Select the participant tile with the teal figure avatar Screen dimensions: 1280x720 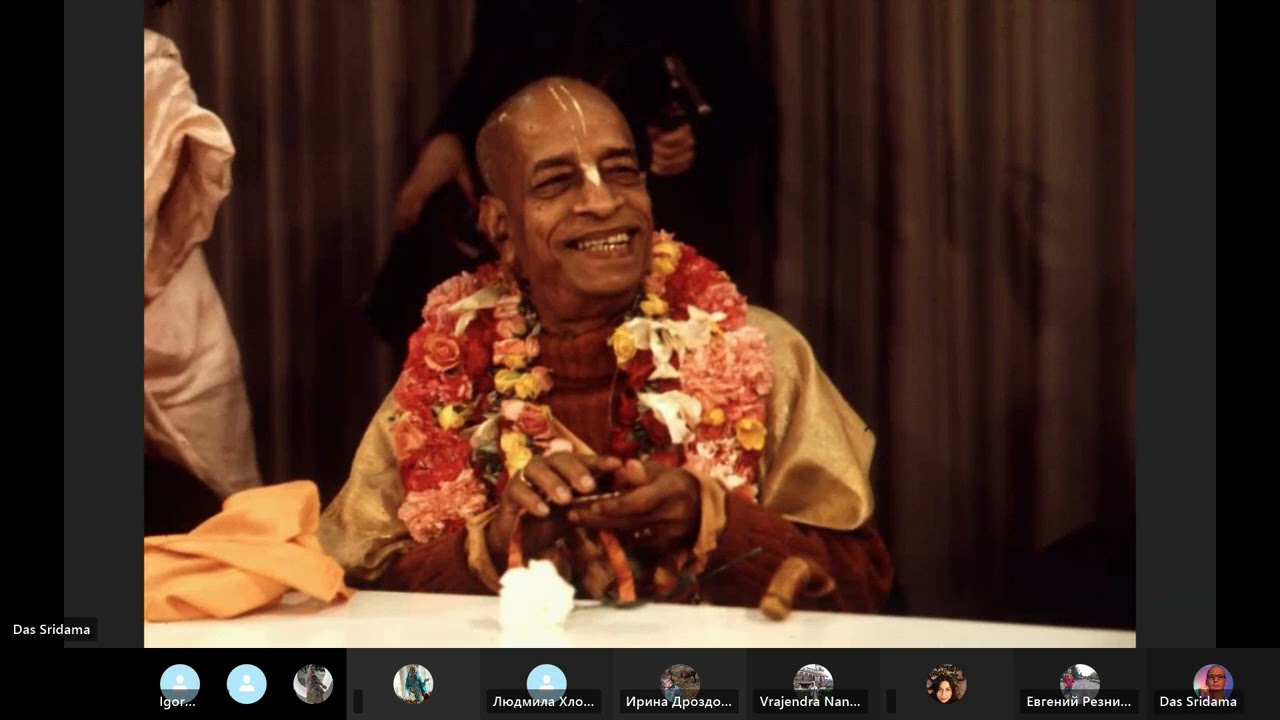click(x=413, y=684)
